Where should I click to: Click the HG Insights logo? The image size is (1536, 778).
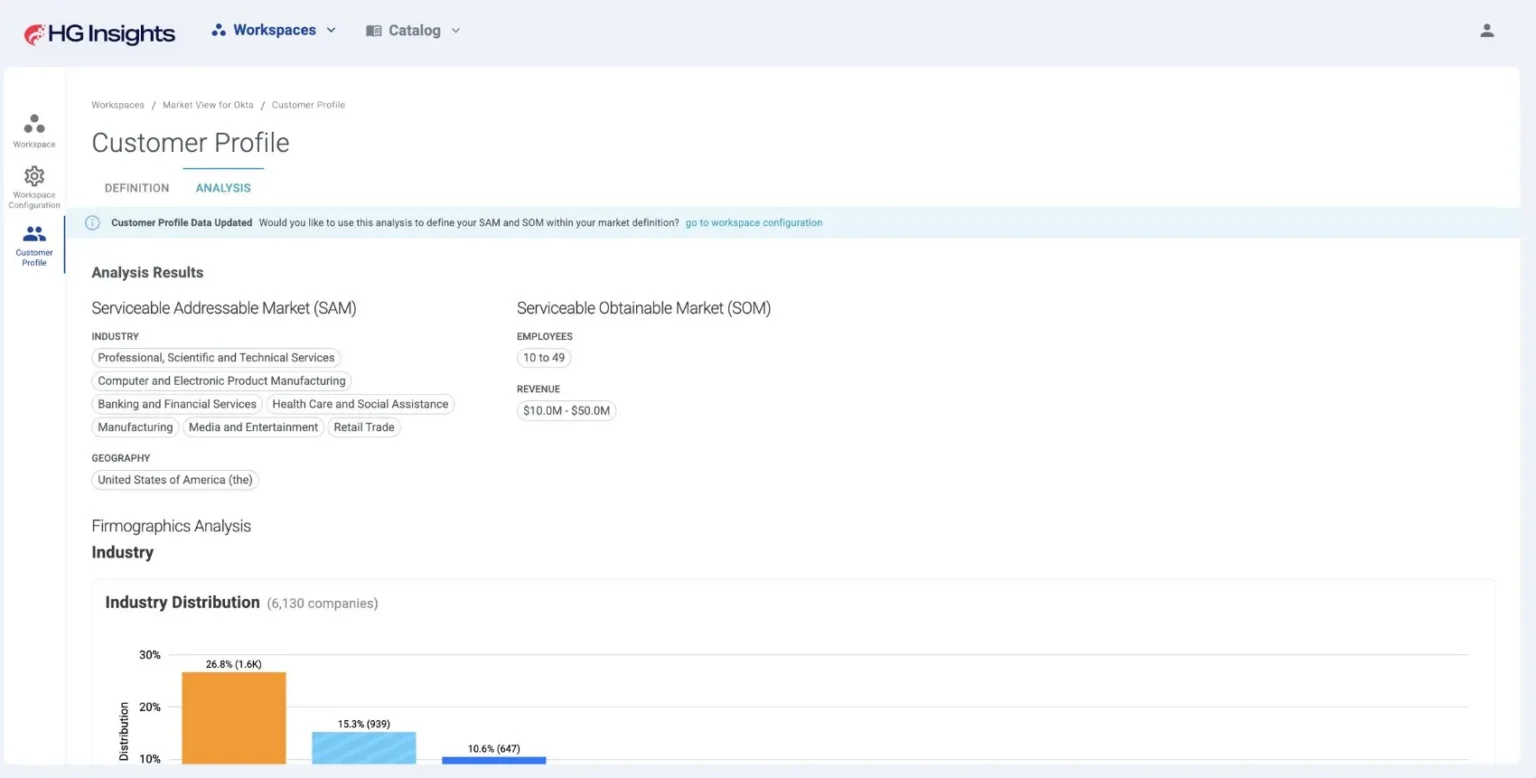click(99, 34)
